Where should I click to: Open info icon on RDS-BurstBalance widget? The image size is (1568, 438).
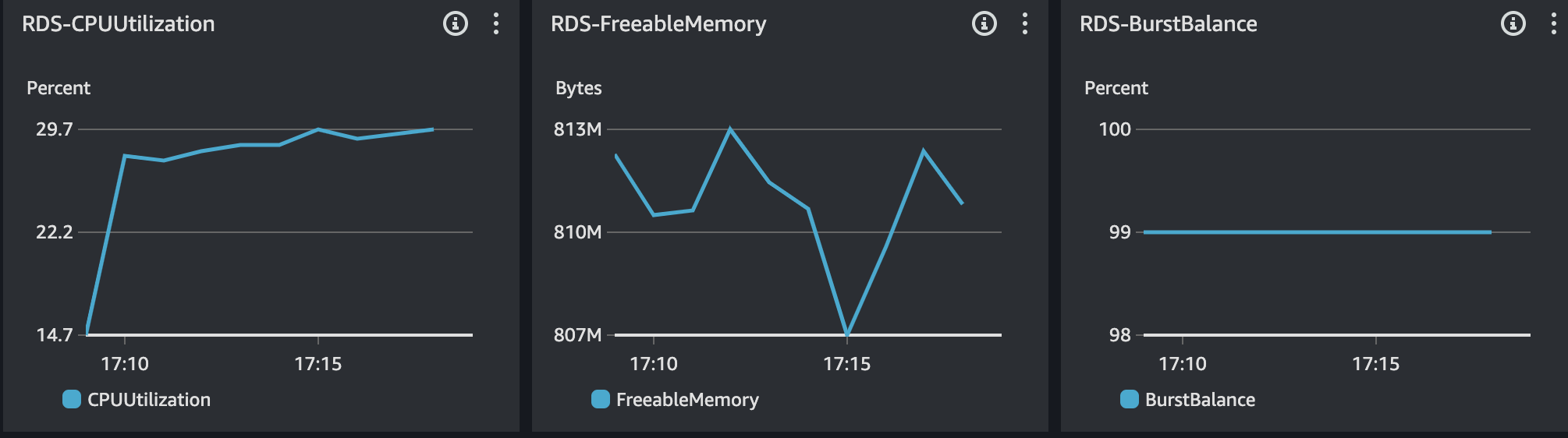(x=1513, y=23)
